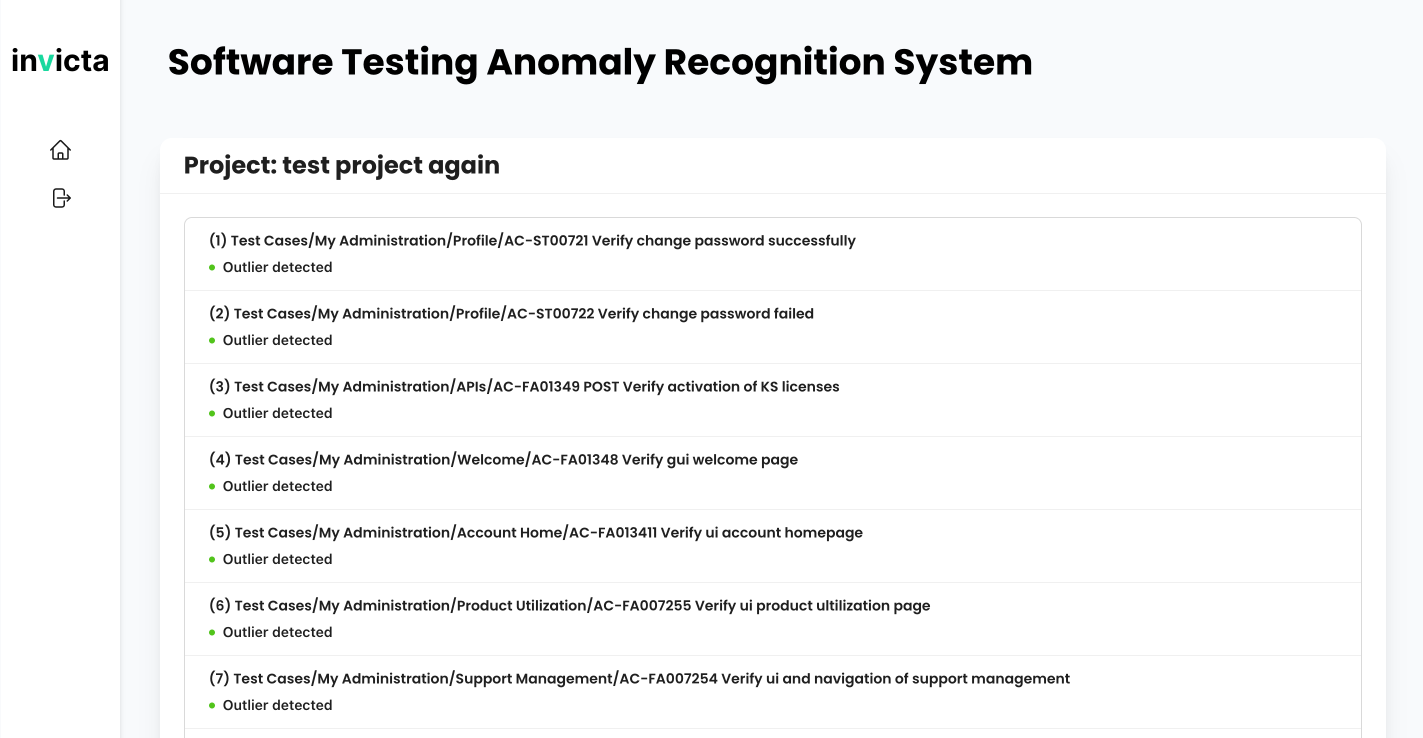1423x738 pixels.
Task: Click the invicta logo
Action: pyautogui.click(x=60, y=61)
